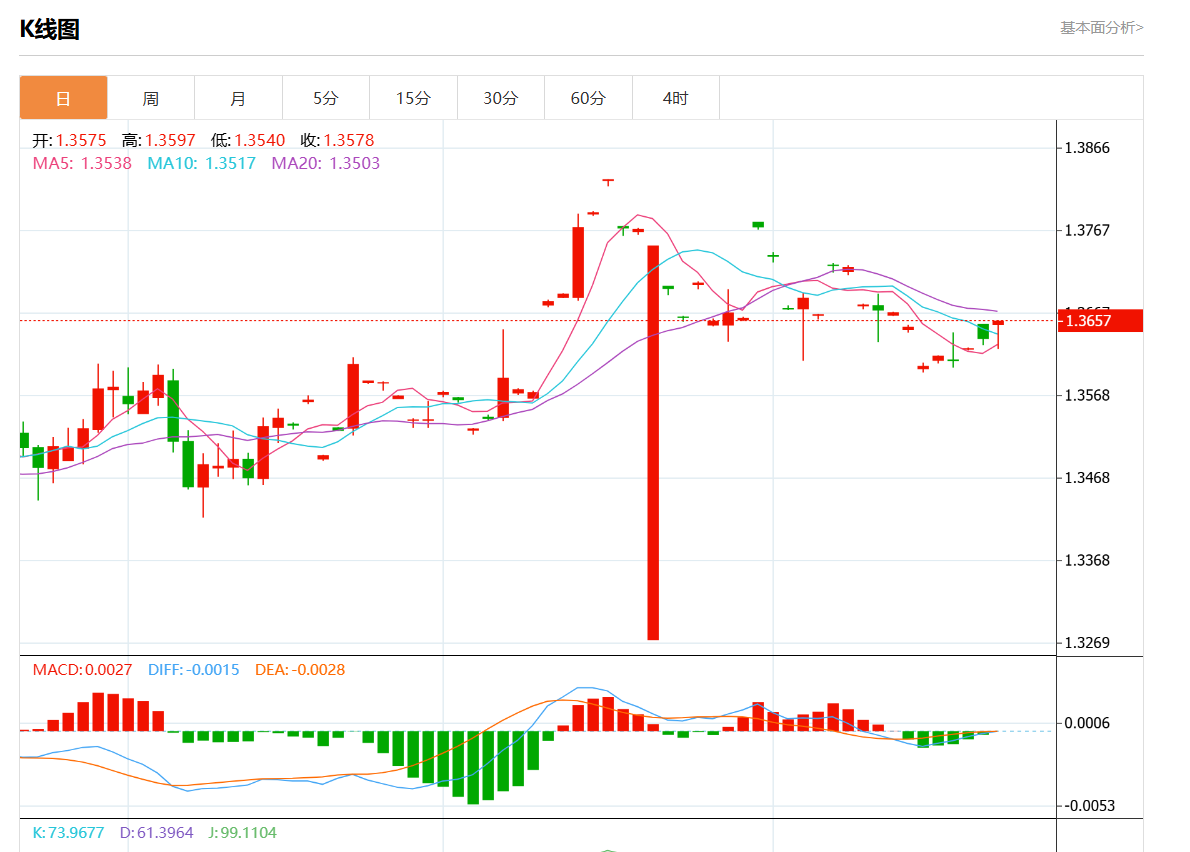Click the MA10: 1.3517 indicator value
Image resolution: width=1190 pixels, height=852 pixels.
(201, 163)
